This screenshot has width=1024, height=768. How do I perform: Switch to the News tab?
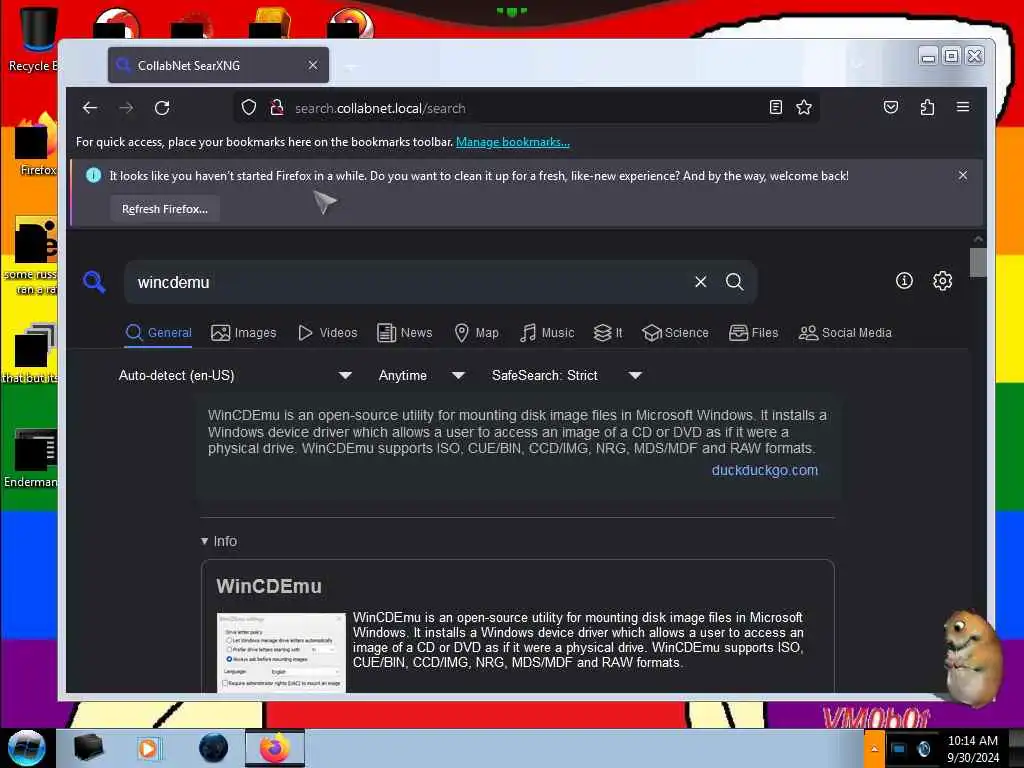pos(405,332)
